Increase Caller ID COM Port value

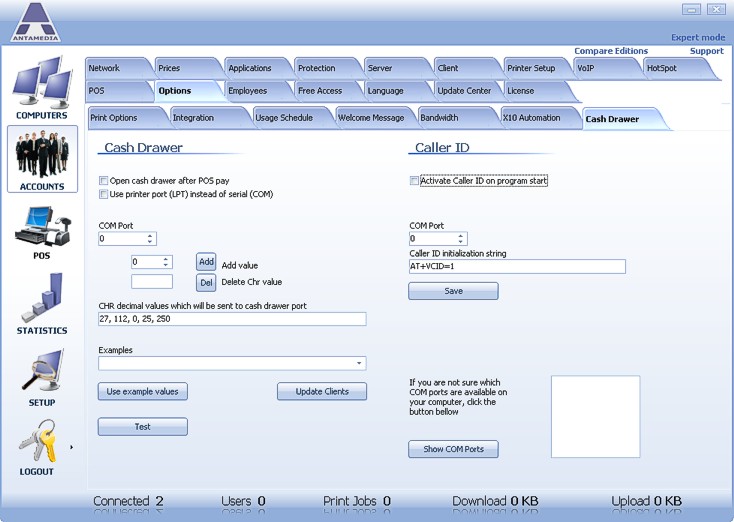pos(461,236)
